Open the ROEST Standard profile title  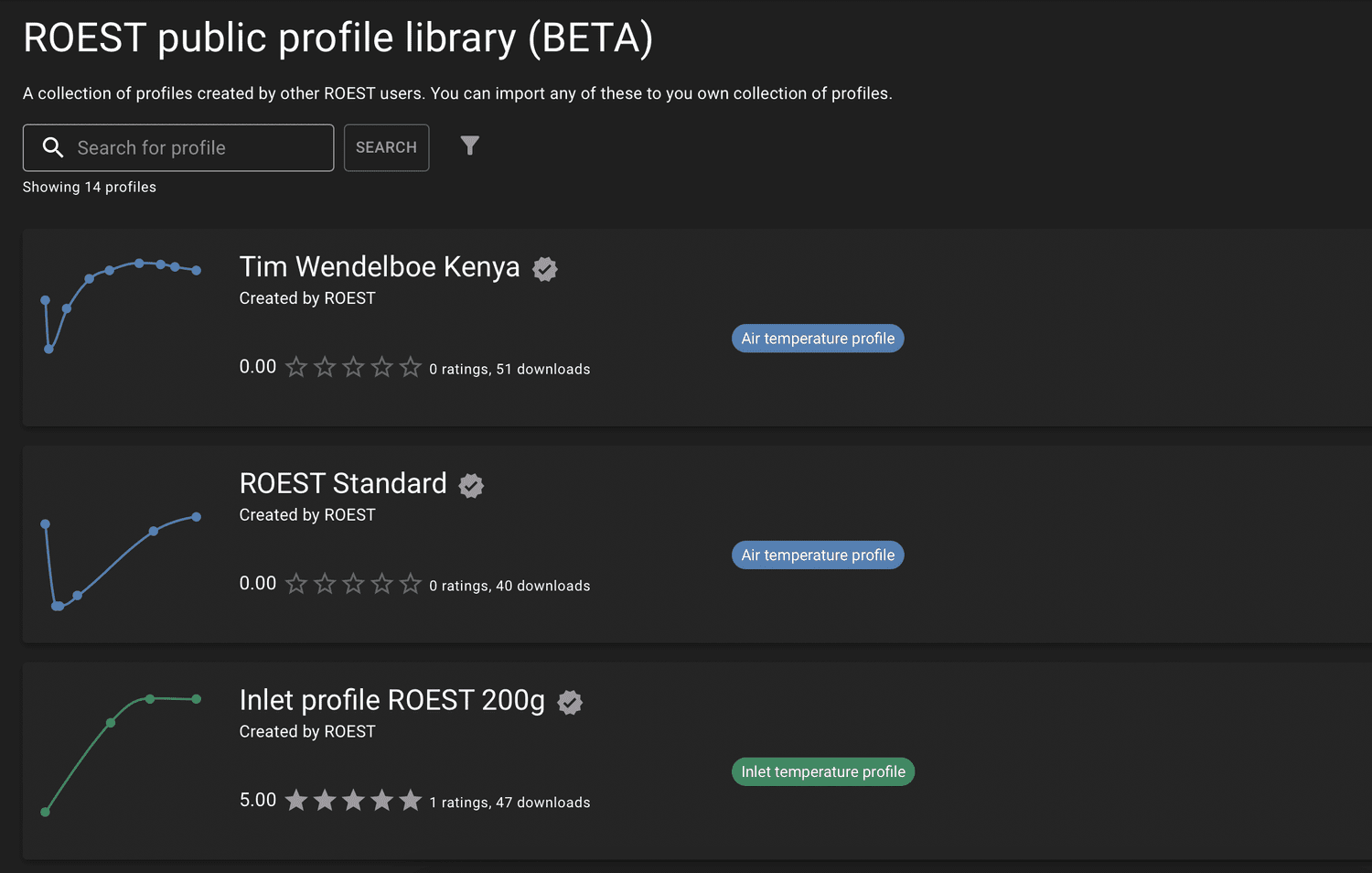click(x=343, y=483)
